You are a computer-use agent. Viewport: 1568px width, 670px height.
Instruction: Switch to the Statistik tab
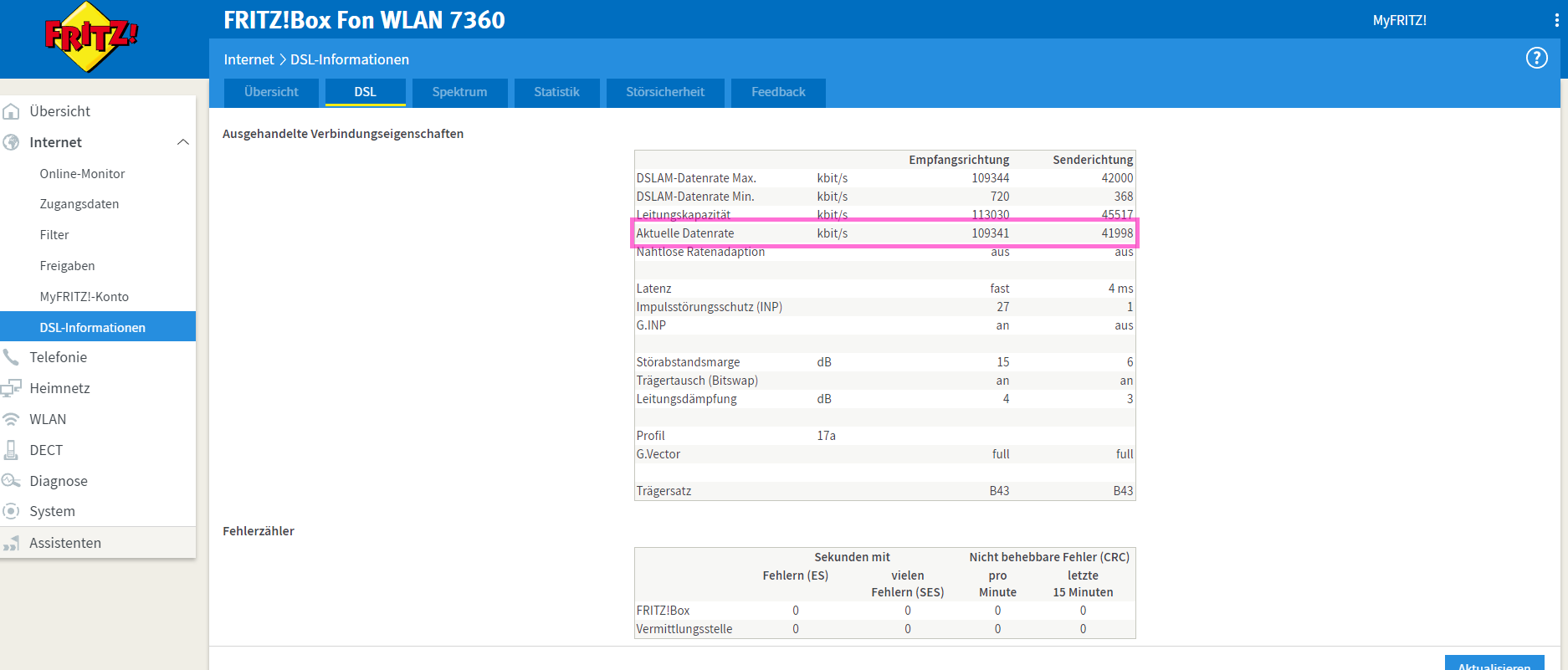click(556, 92)
